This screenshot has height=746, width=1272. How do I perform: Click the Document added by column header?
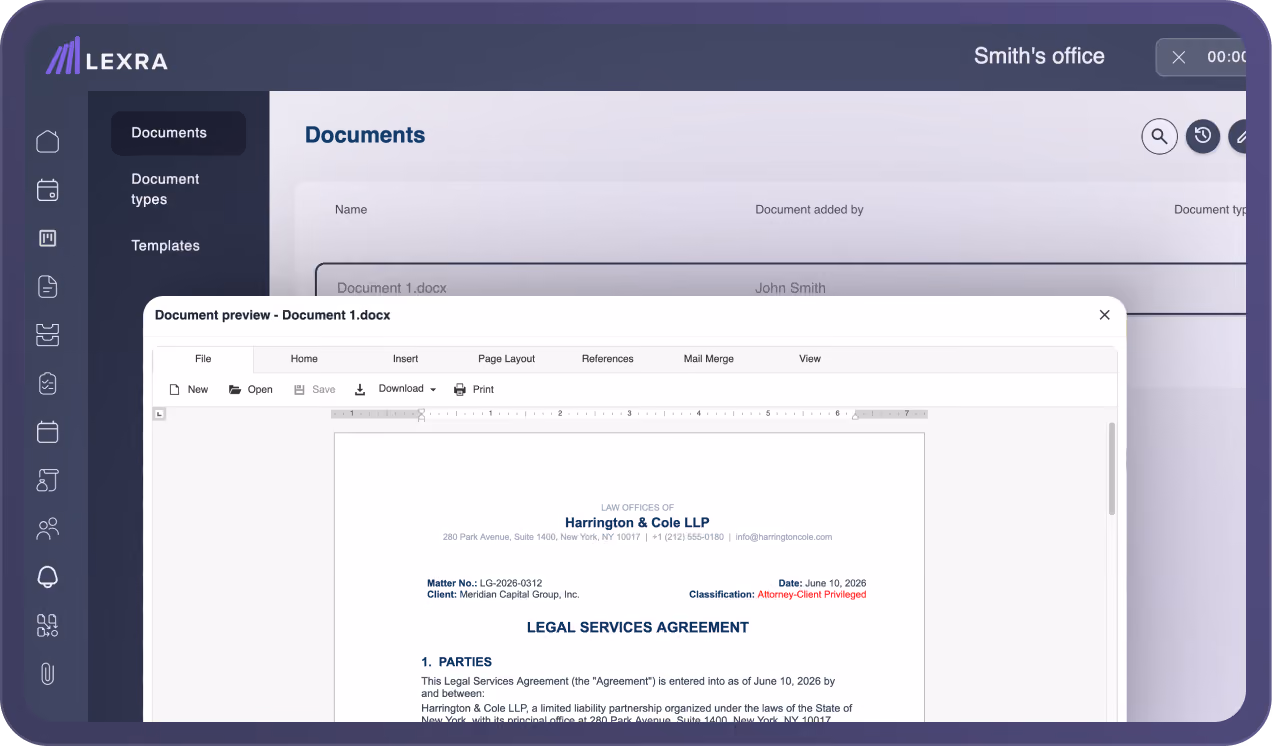pyautogui.click(x=809, y=210)
